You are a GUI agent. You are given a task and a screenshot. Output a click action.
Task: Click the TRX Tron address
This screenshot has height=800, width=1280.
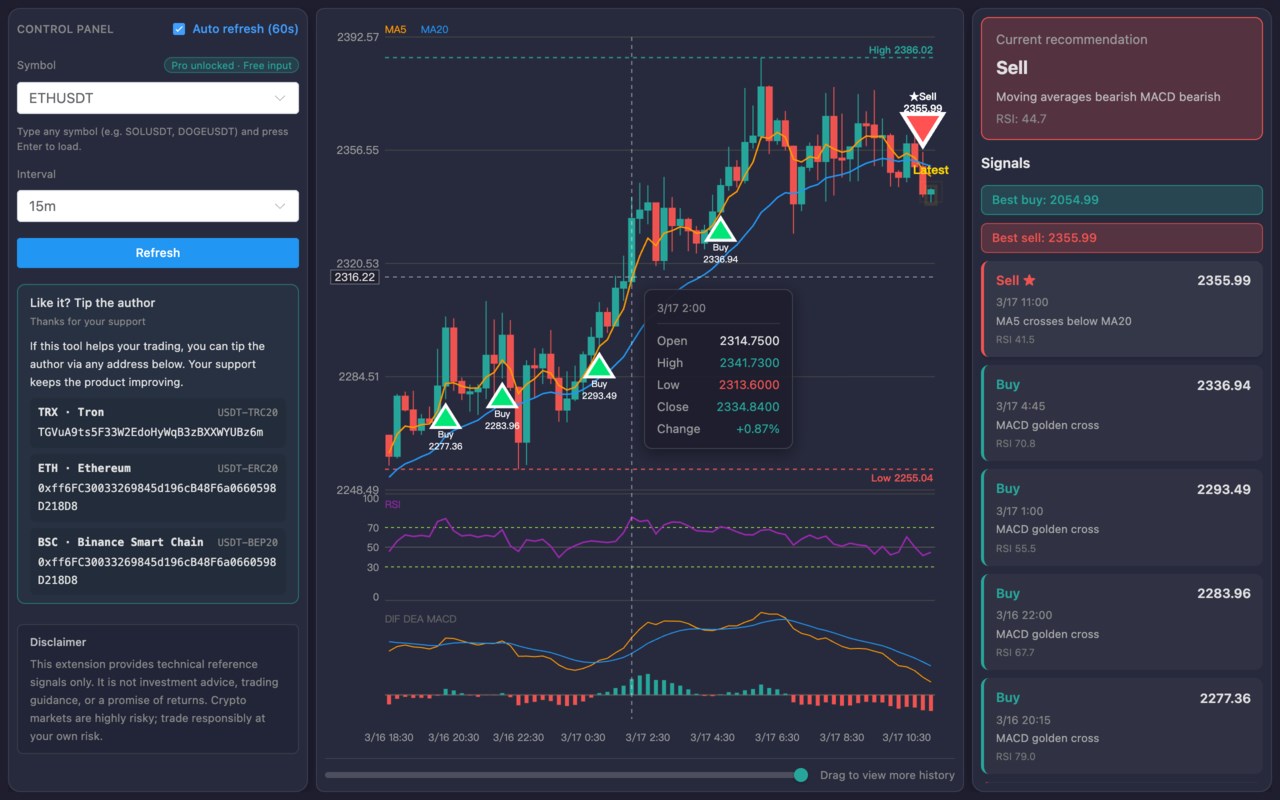click(x=151, y=432)
